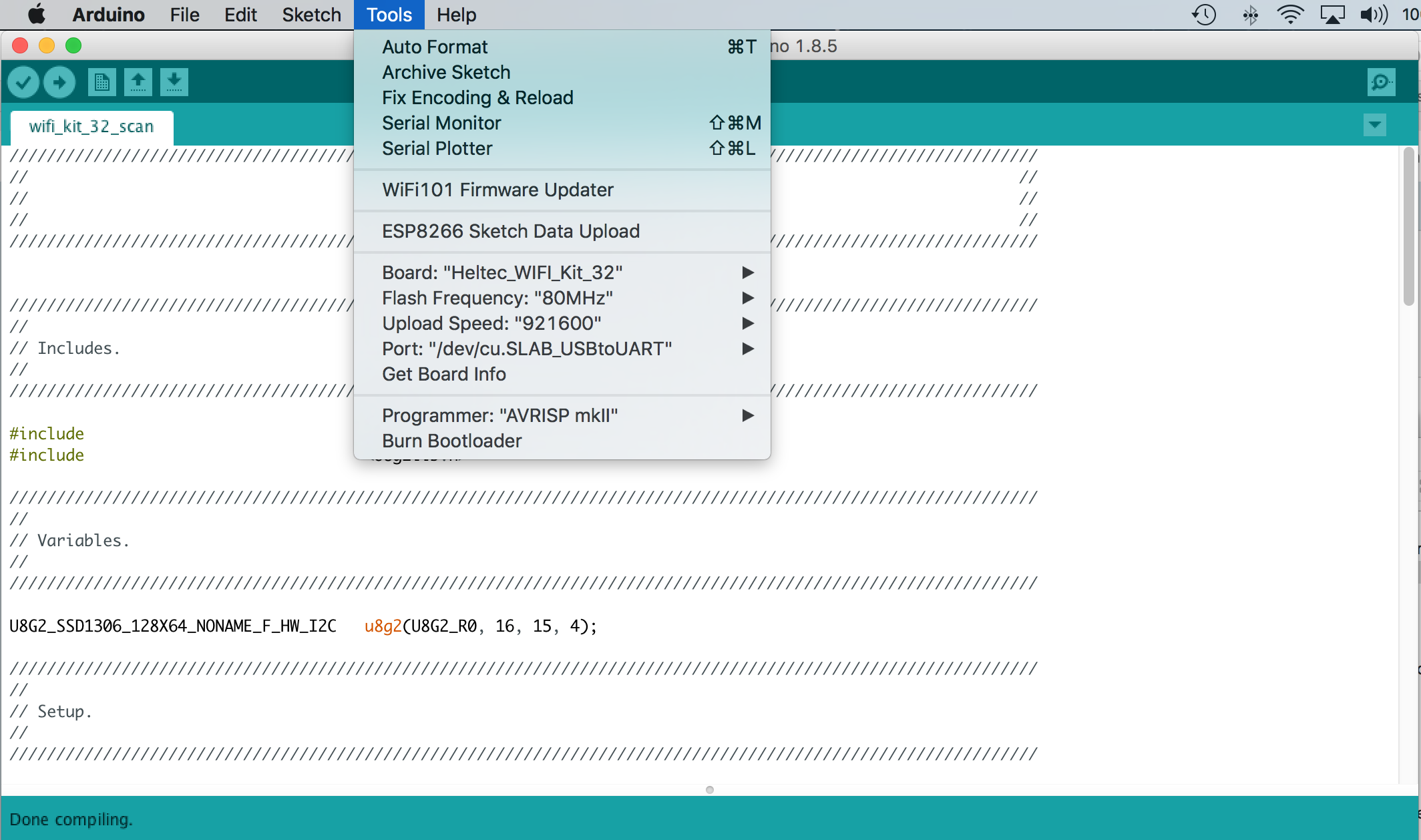Select the wifi_kit_32_scan tab
Viewport: 1421px width, 840px height.
point(92,127)
